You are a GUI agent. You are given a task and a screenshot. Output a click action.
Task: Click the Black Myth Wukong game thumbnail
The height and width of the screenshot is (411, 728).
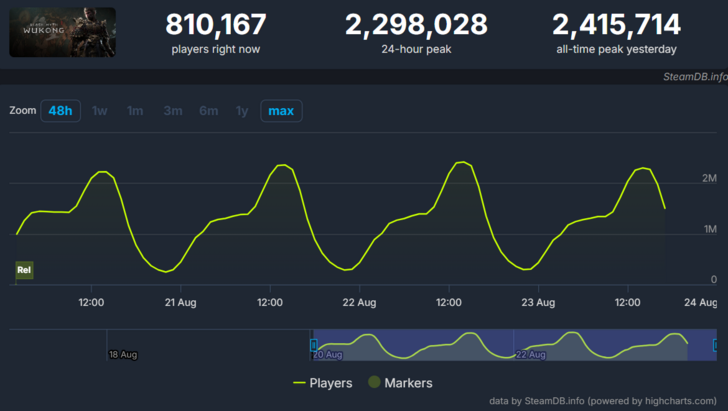63,32
